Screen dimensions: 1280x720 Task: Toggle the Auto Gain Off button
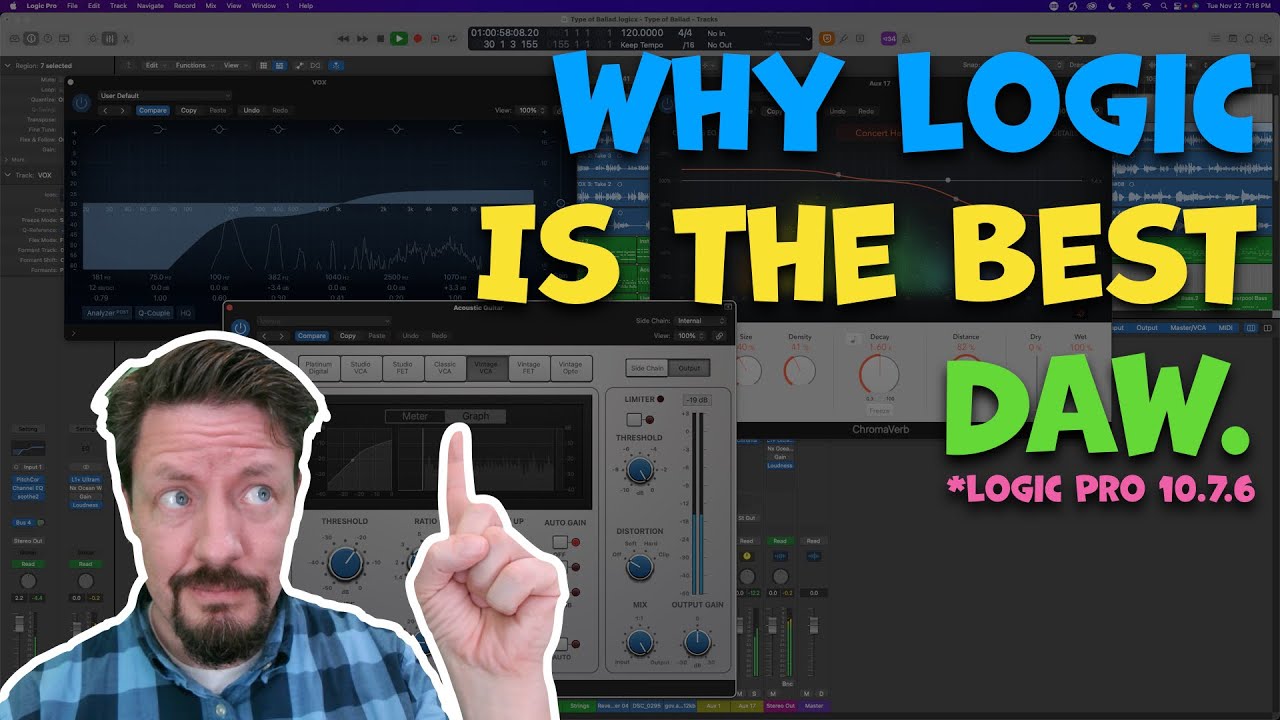coord(560,542)
